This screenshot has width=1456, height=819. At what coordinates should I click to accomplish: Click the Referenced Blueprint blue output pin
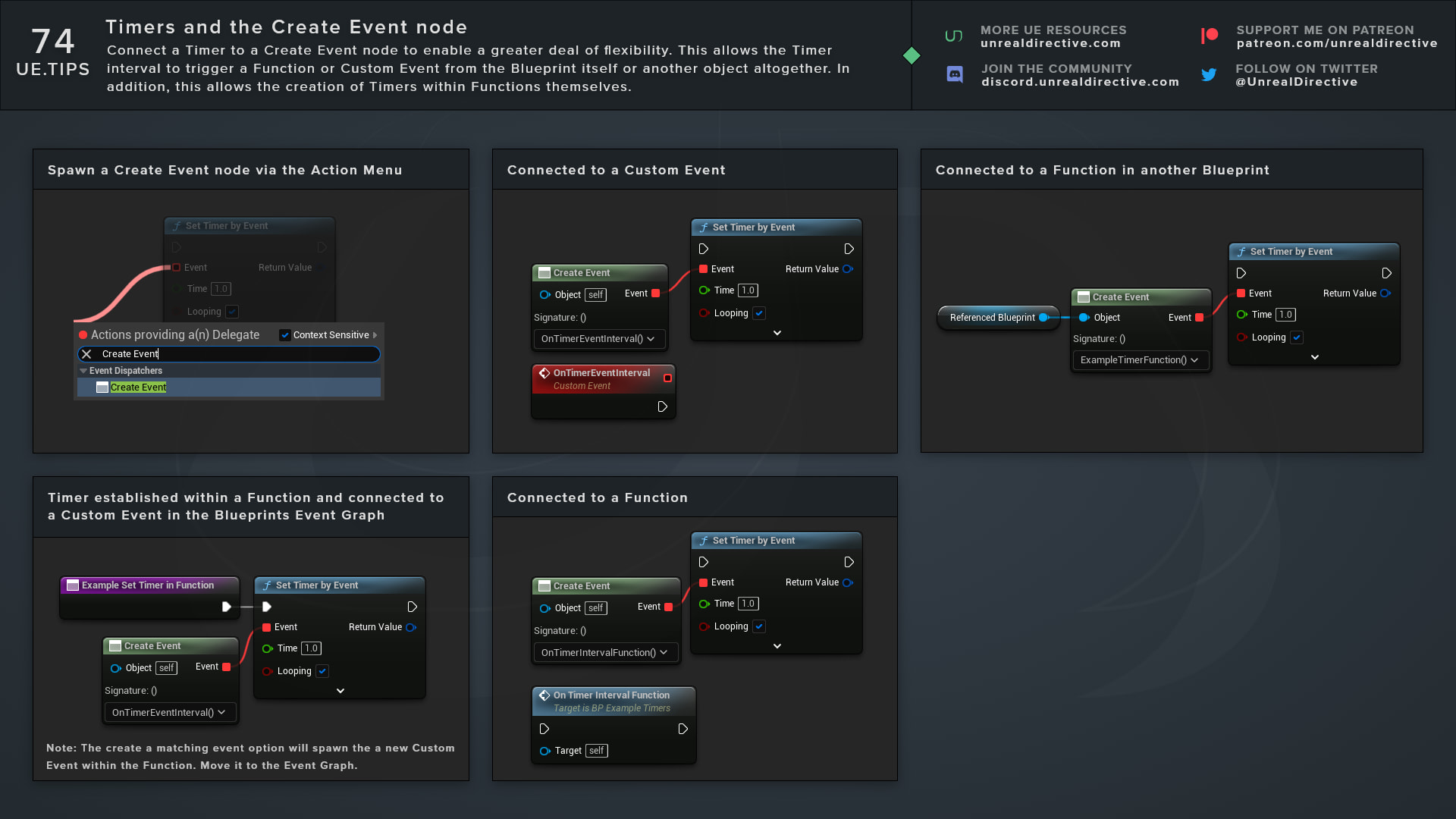pos(1044,318)
